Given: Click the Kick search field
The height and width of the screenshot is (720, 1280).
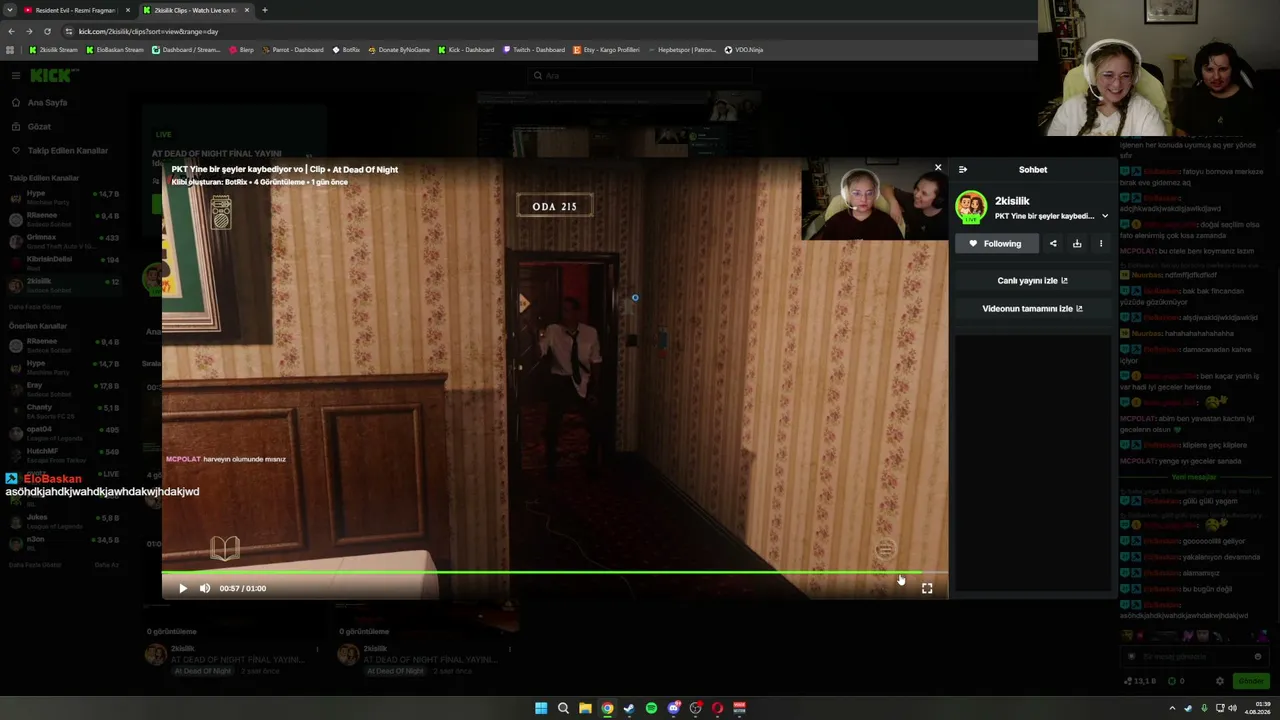Looking at the screenshot, I should 640,76.
